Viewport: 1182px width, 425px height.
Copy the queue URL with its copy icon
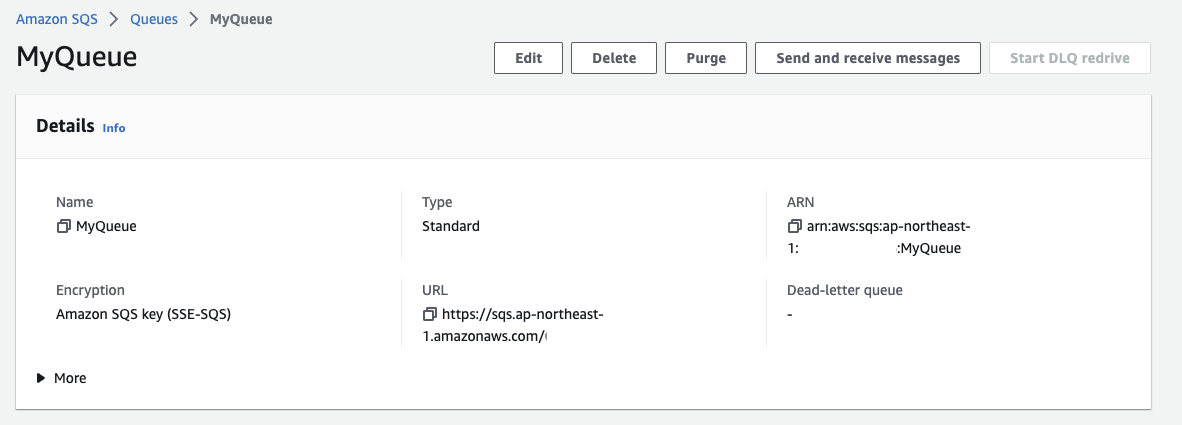coord(430,314)
